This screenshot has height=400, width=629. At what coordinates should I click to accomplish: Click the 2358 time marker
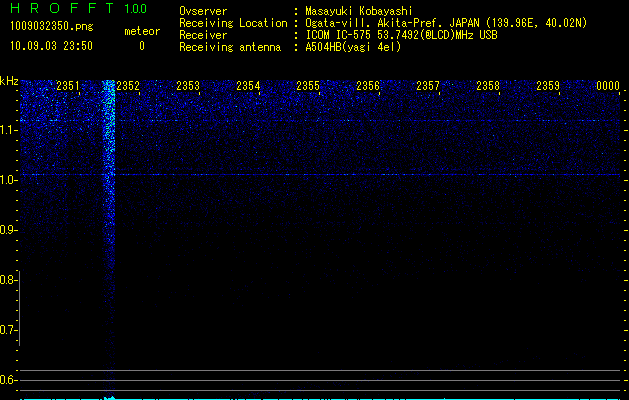pyautogui.click(x=488, y=86)
